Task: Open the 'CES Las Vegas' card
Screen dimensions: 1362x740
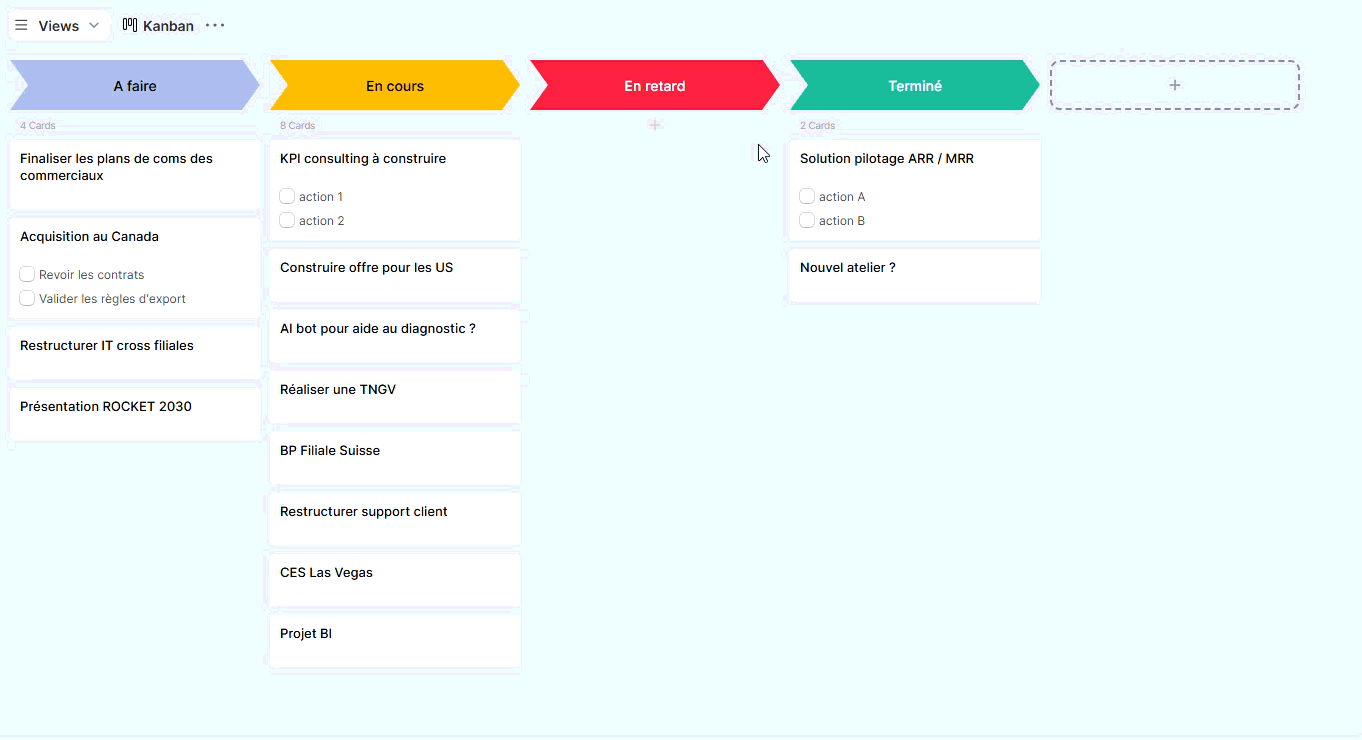Action: tap(326, 573)
